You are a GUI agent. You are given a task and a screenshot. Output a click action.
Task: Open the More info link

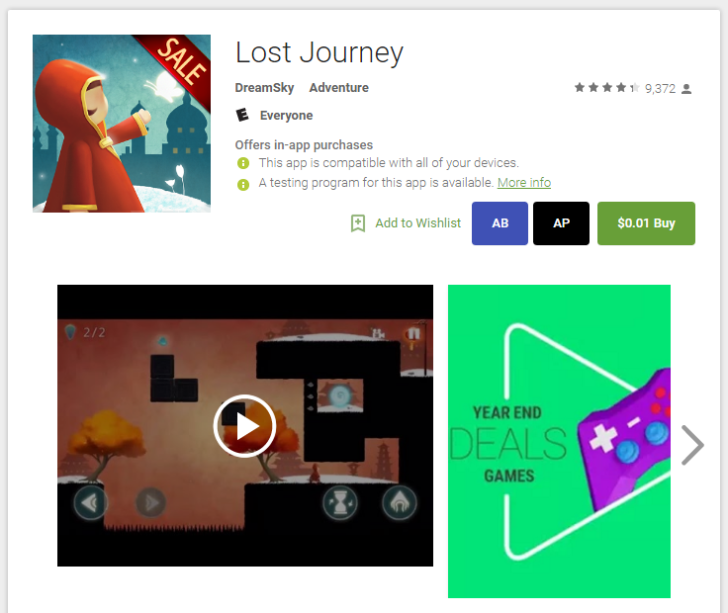[x=524, y=183]
